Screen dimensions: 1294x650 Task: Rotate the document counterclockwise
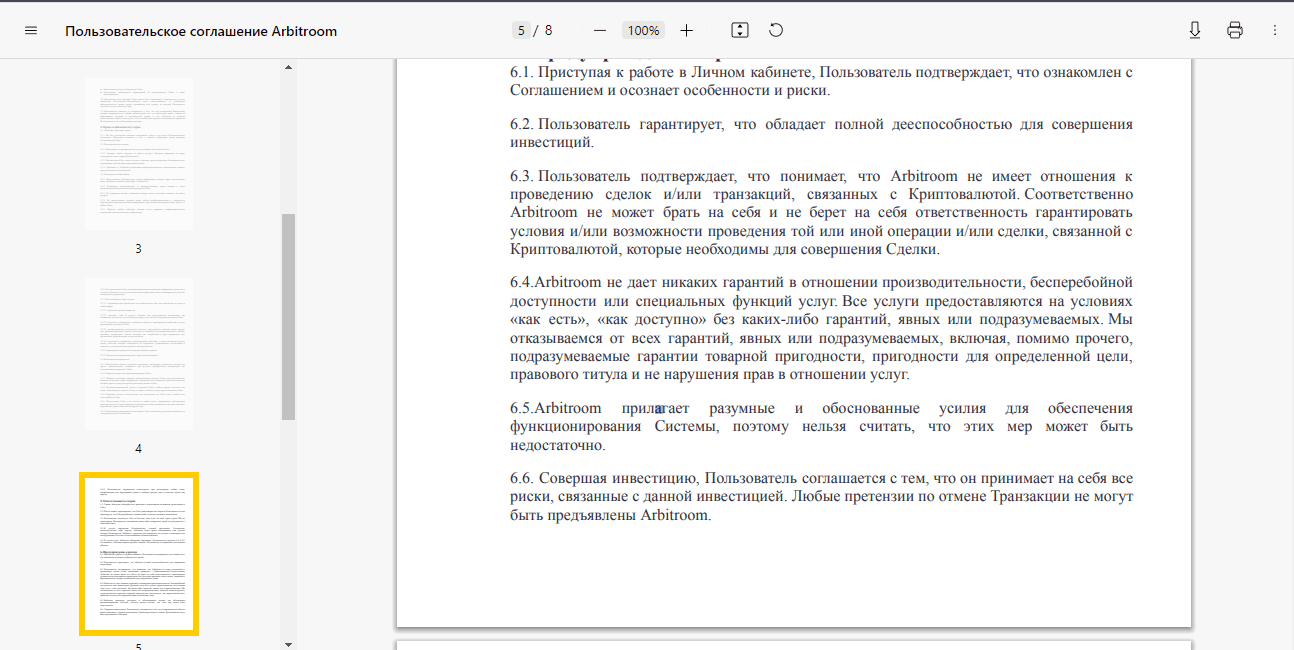[x=776, y=31]
